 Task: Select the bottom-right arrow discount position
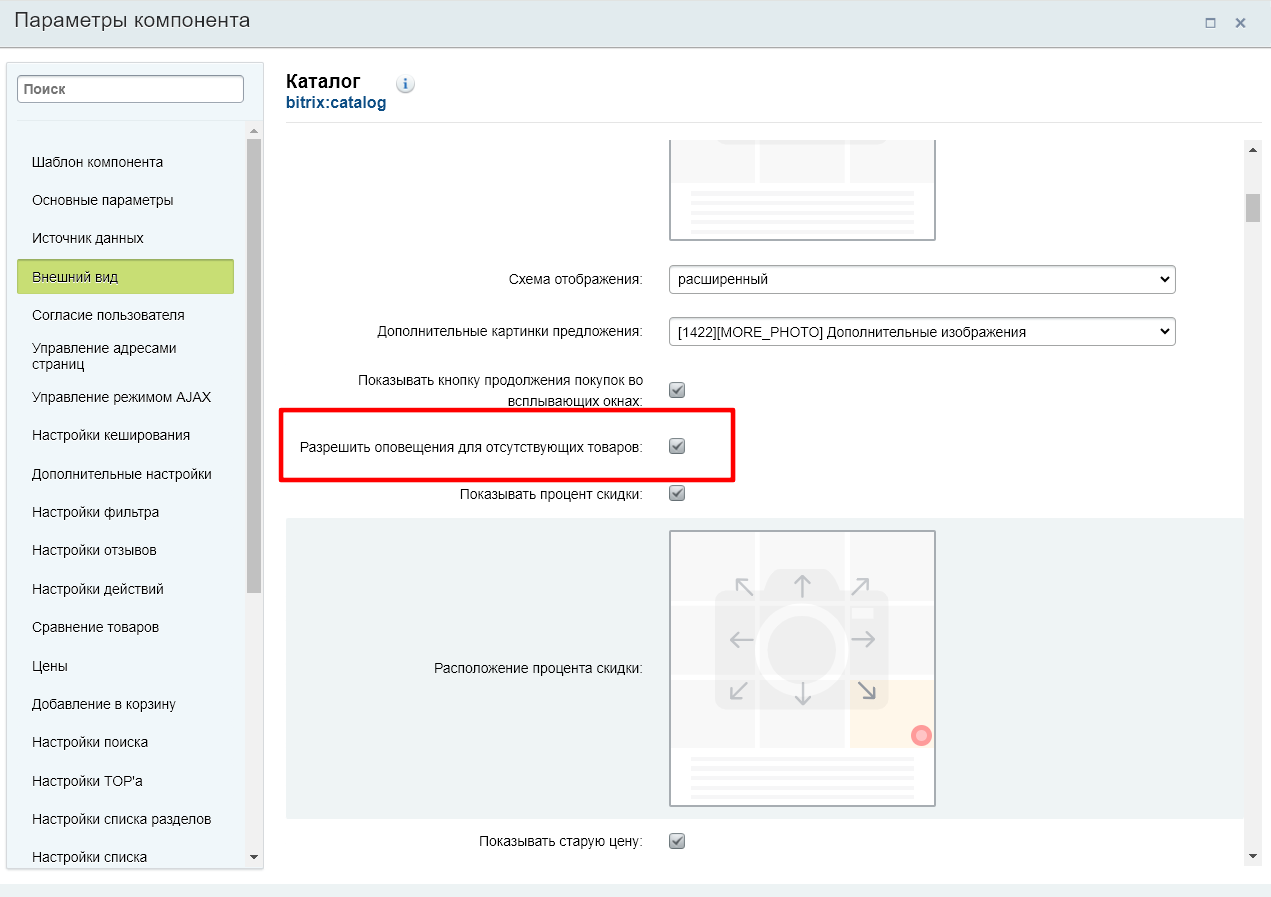tap(866, 691)
